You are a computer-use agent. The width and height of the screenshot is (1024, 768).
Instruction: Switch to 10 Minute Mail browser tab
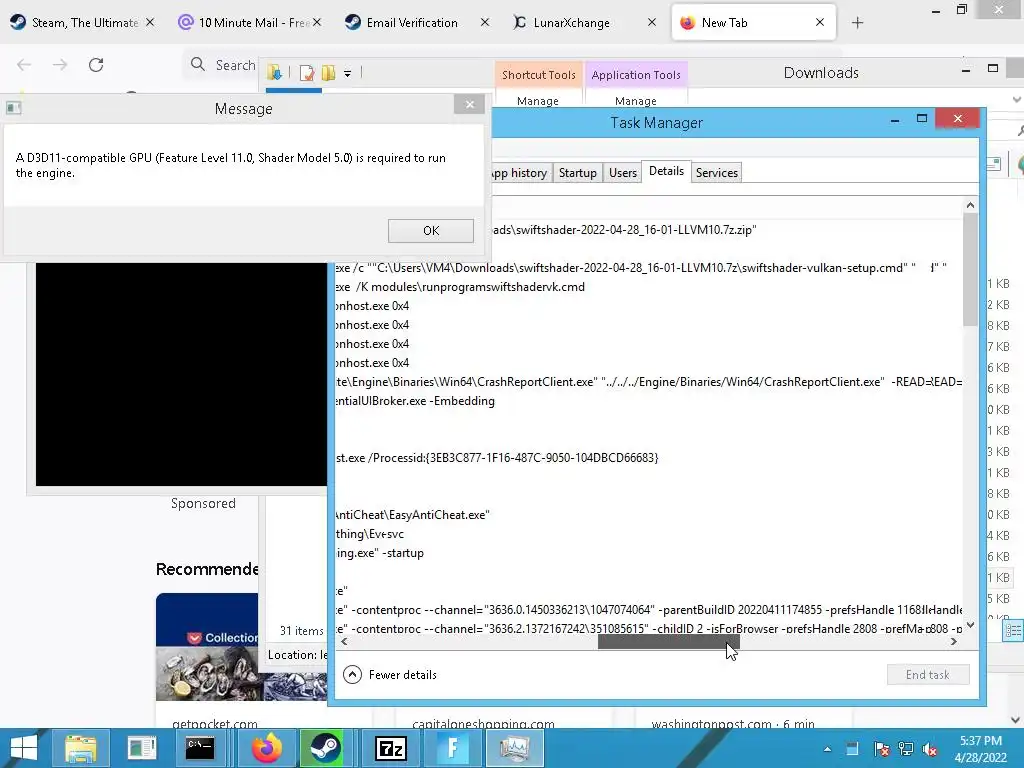coord(249,23)
